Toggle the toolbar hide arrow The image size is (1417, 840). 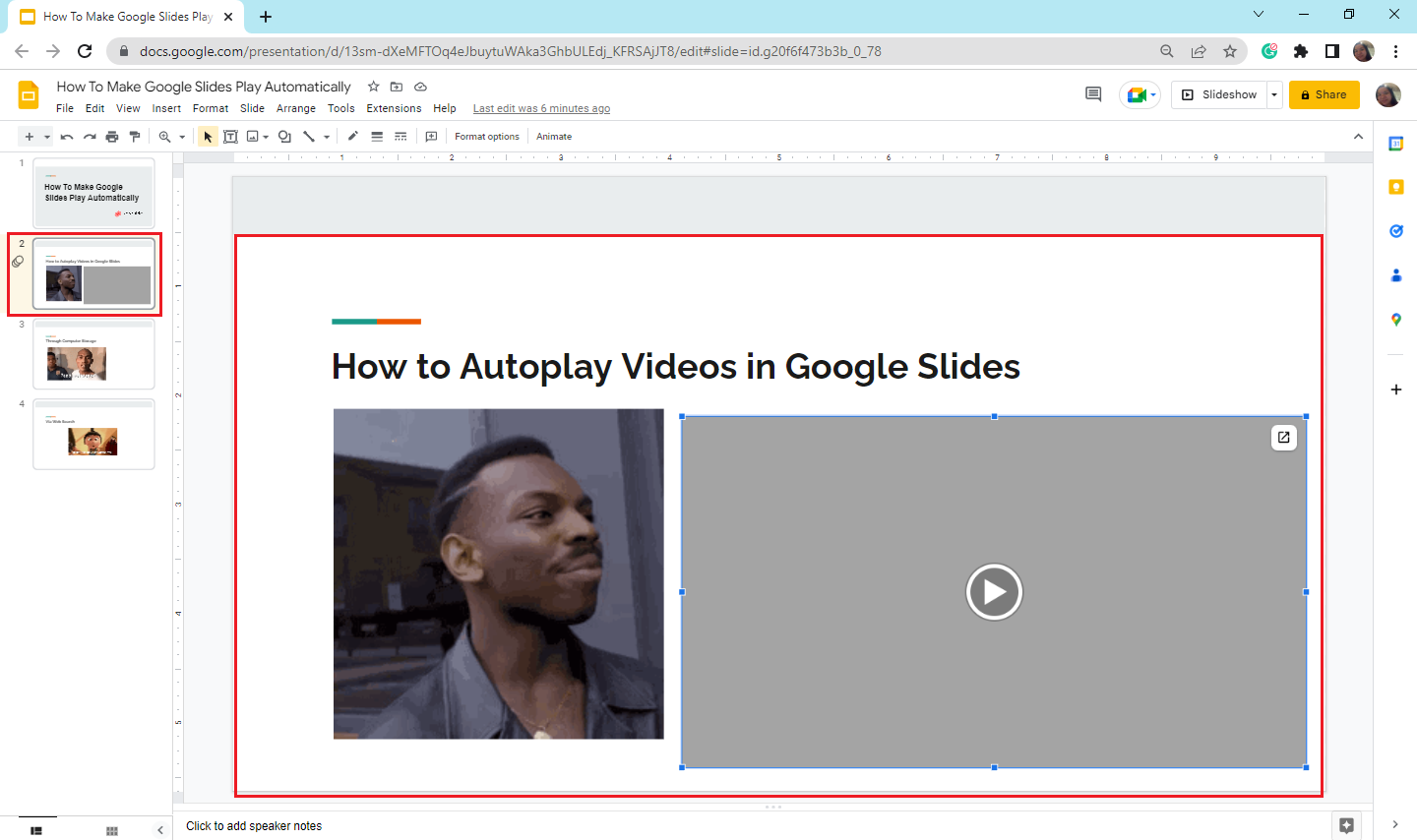point(1359,136)
